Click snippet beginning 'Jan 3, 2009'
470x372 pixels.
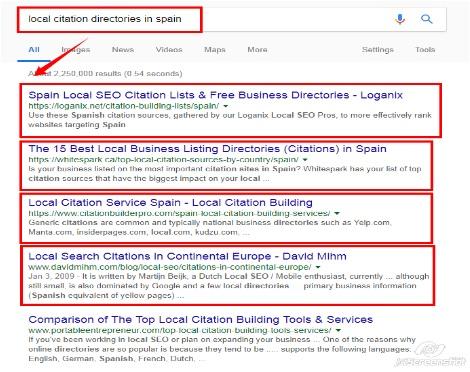(x=229, y=286)
